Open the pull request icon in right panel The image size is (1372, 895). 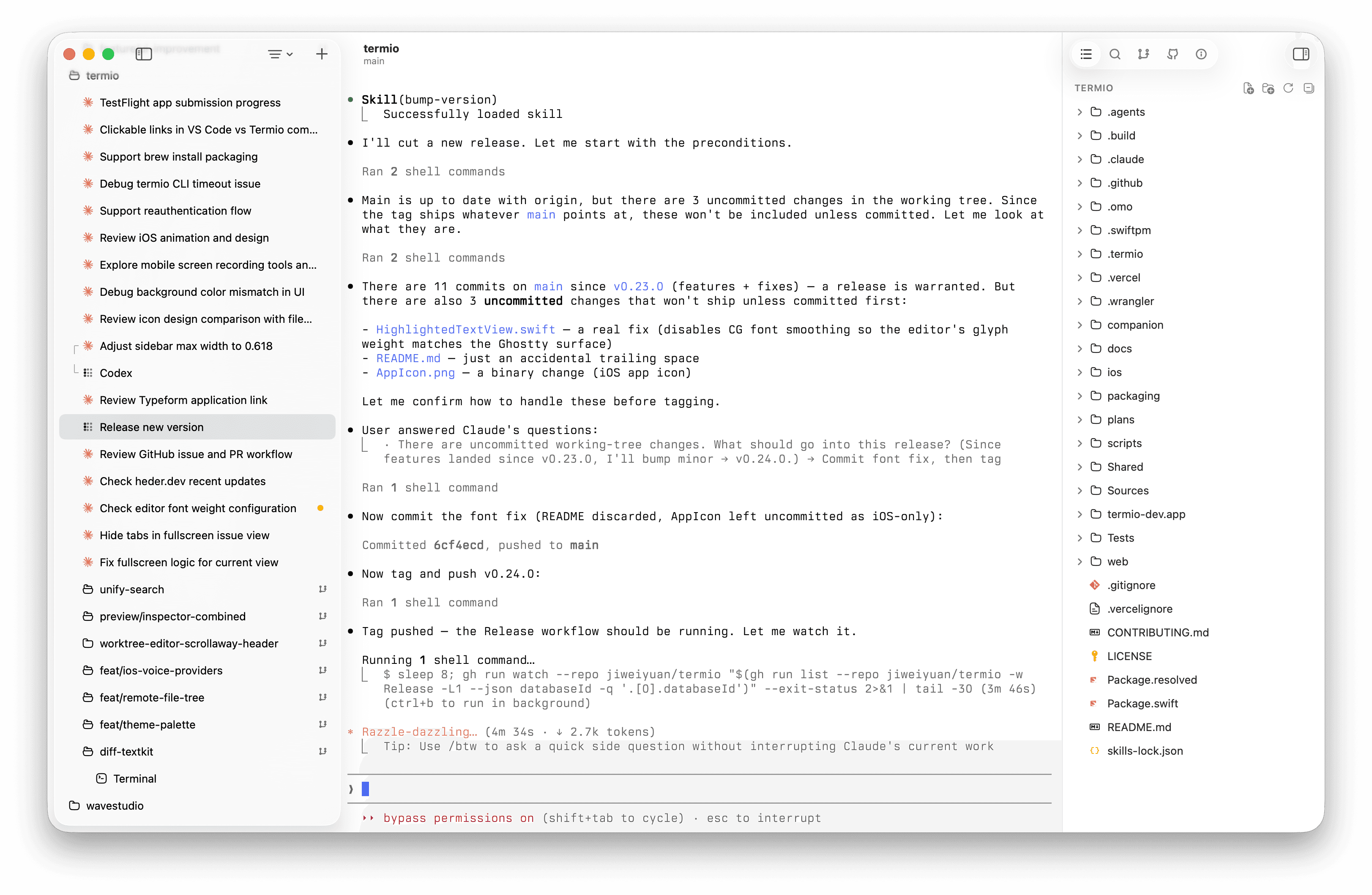(x=1172, y=54)
